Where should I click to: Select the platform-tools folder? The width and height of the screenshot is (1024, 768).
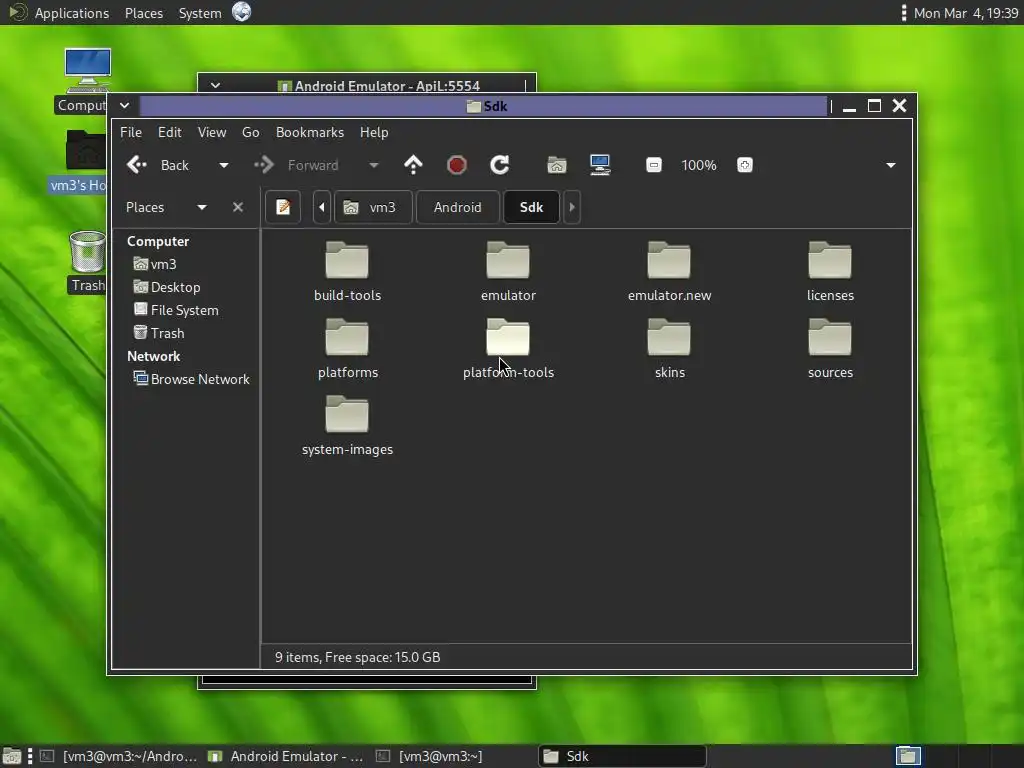[508, 348]
